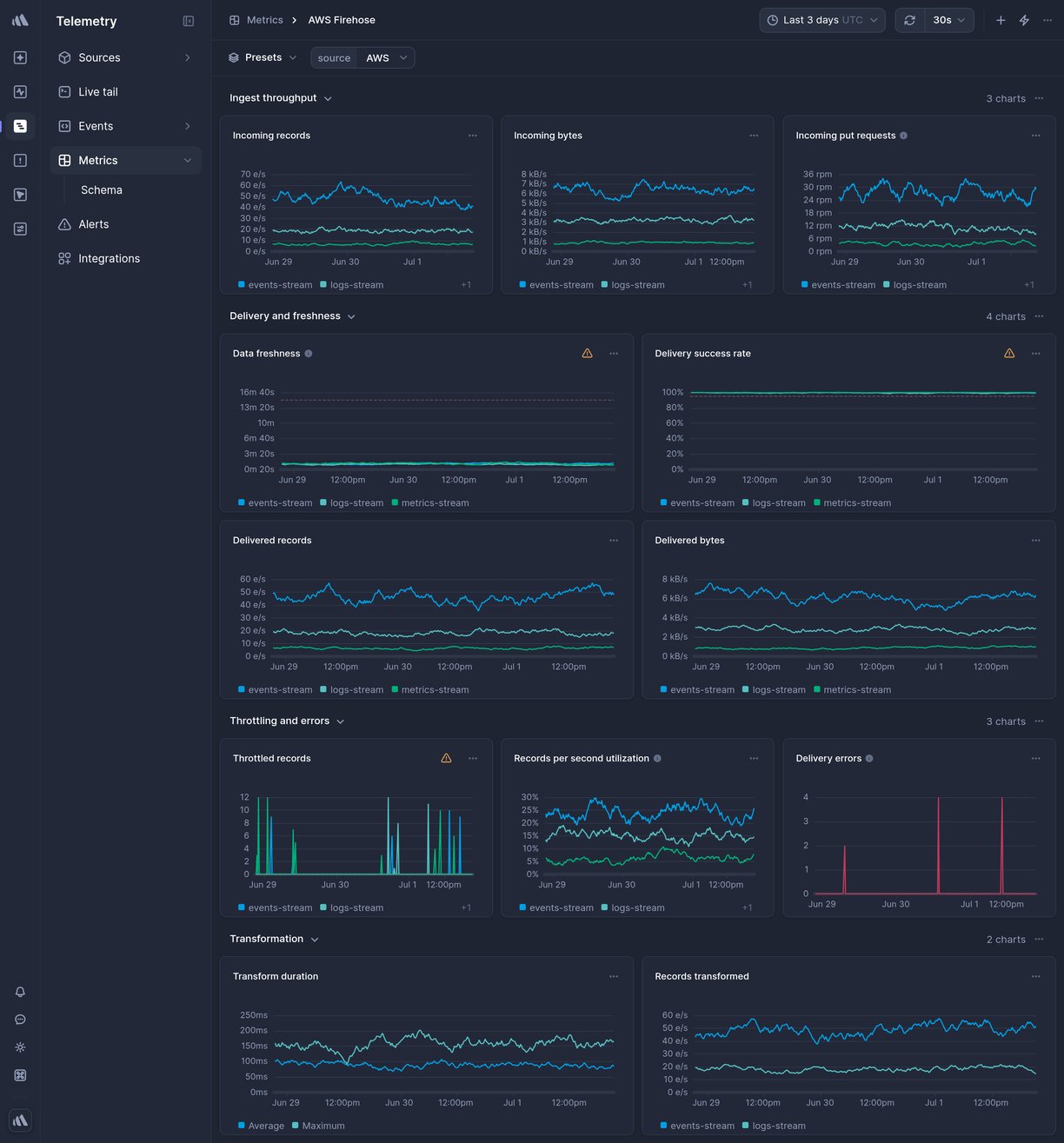1064x1143 pixels.
Task: Click Throttled records warning icon
Action: coord(446,759)
